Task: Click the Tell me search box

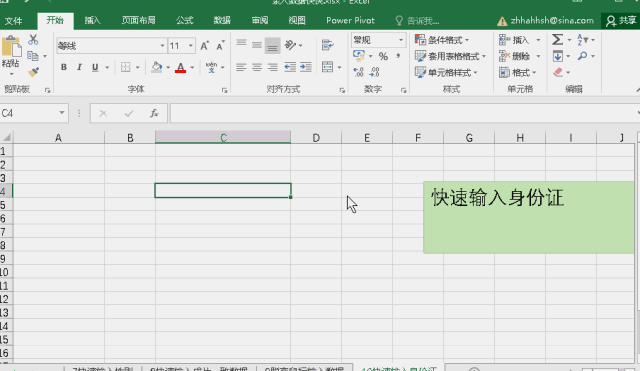Action: pyautogui.click(x=418, y=21)
